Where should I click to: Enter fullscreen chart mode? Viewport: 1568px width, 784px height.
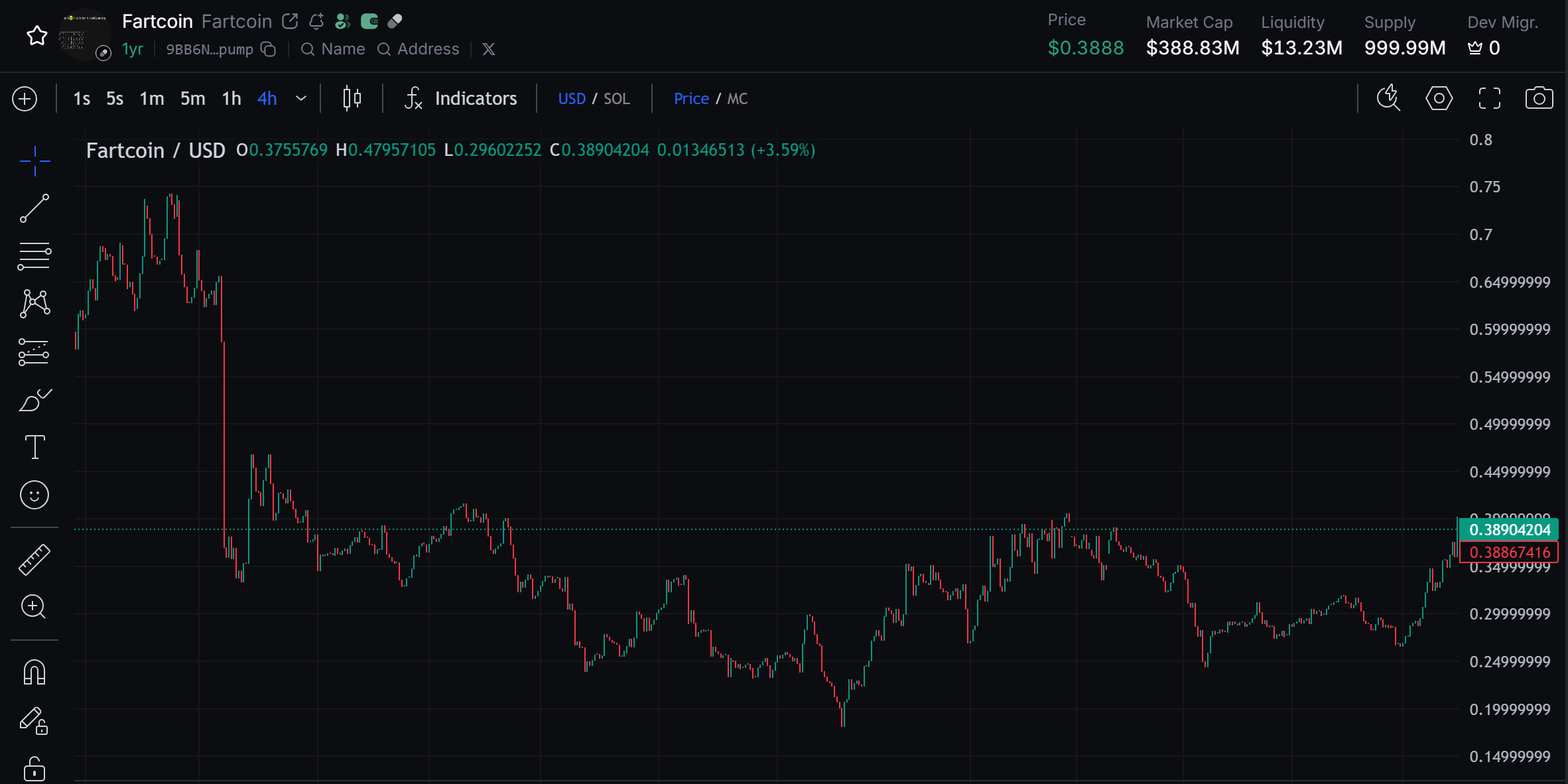click(x=1489, y=99)
